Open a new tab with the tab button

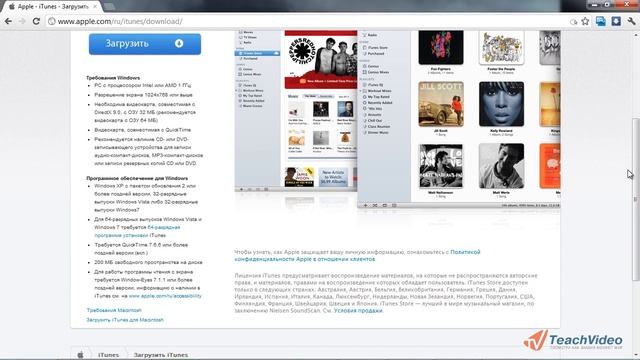109,7
